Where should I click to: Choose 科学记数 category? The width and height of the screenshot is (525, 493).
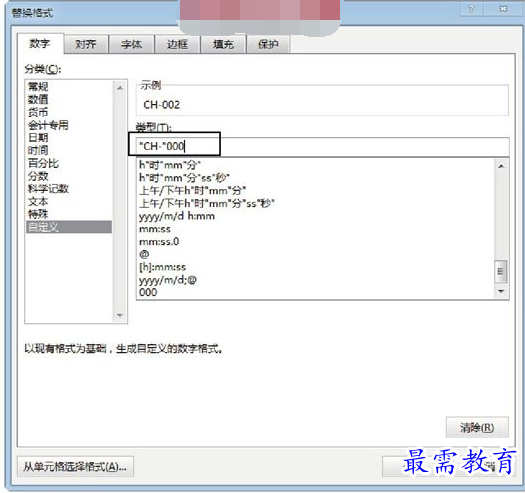(x=69, y=189)
